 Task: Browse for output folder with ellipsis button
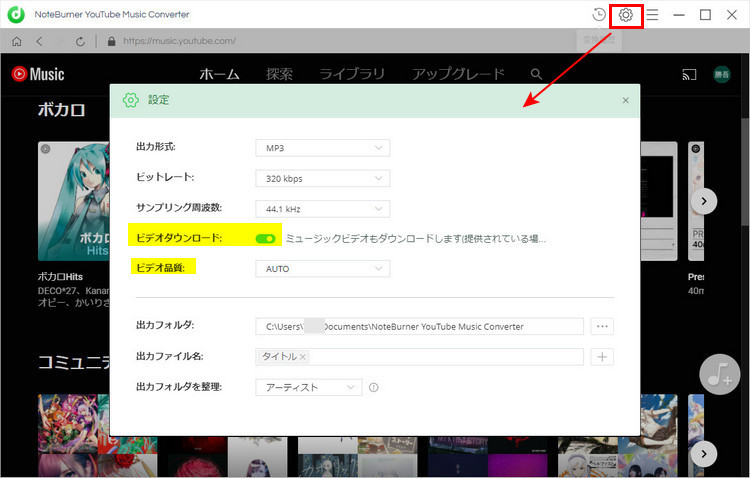(602, 326)
